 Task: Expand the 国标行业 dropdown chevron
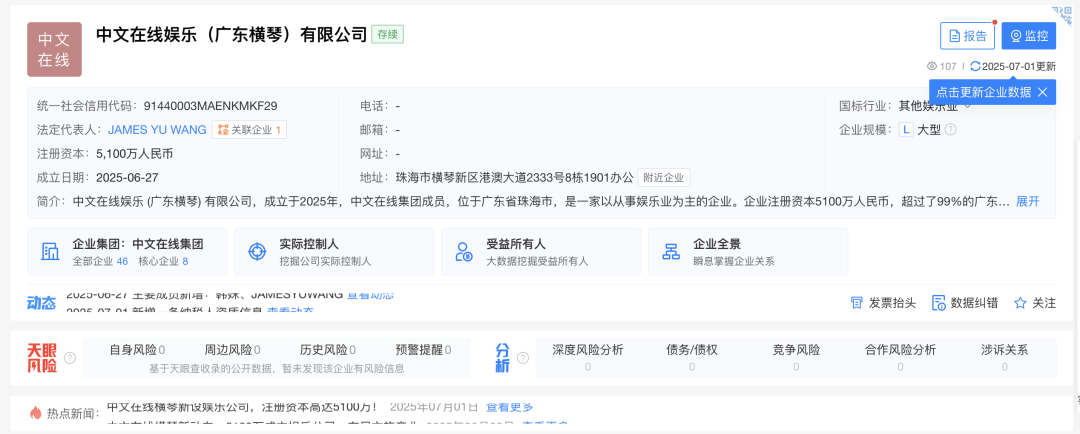tap(967, 106)
